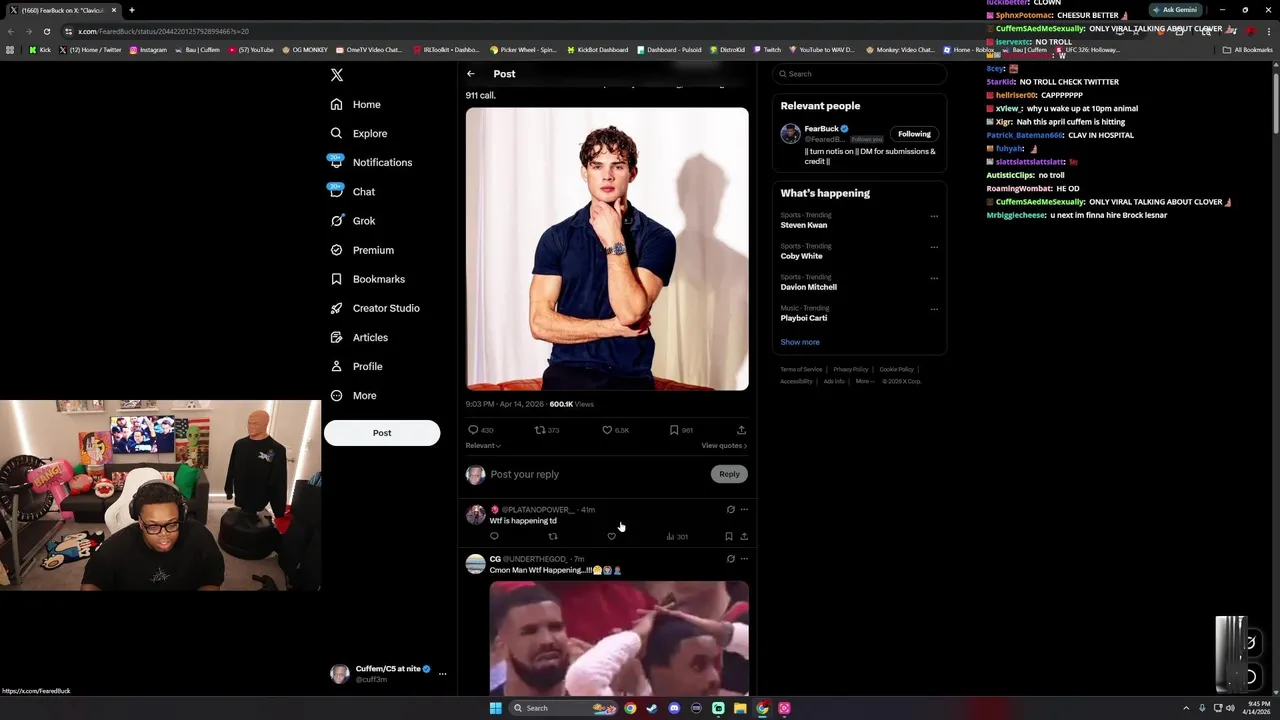
Task: Open more options for Davion Mitchell trend
Action: tap(934, 278)
